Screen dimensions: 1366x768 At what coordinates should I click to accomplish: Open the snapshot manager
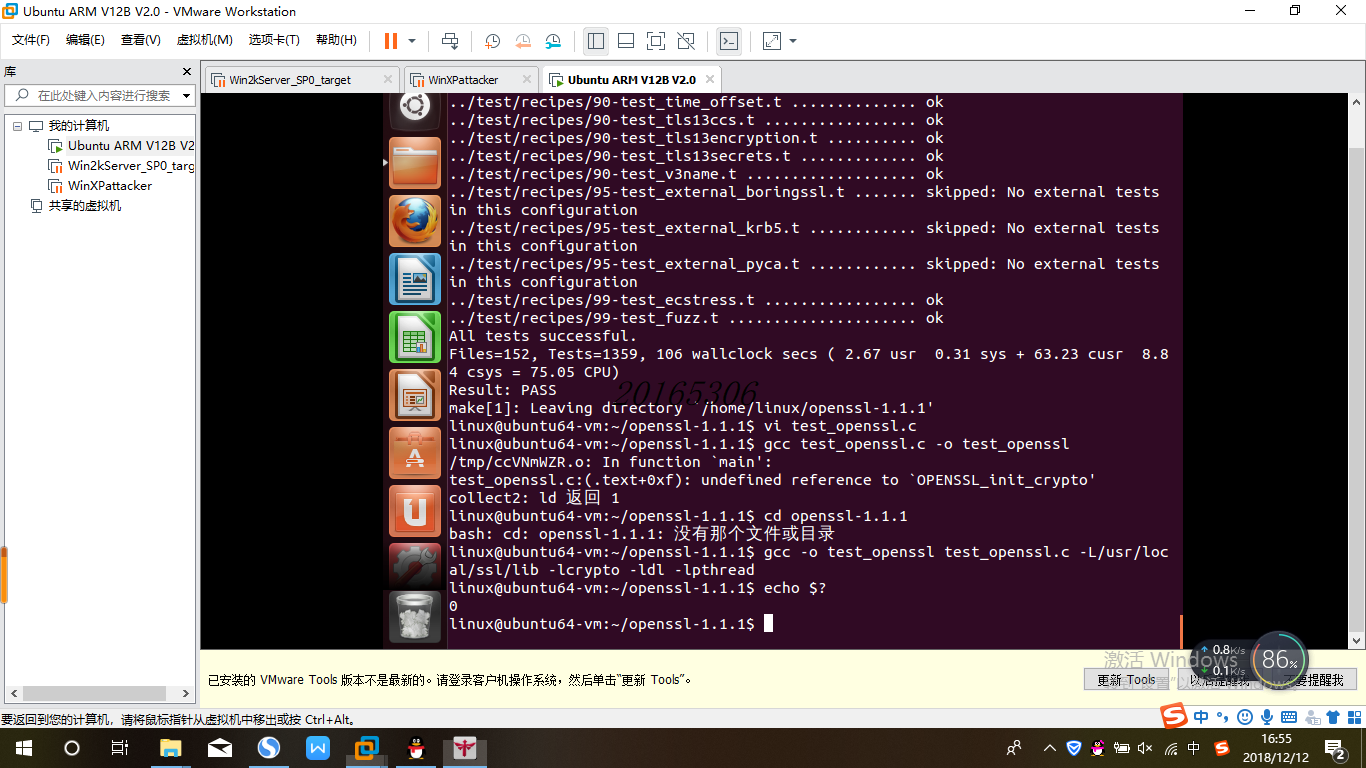point(553,41)
